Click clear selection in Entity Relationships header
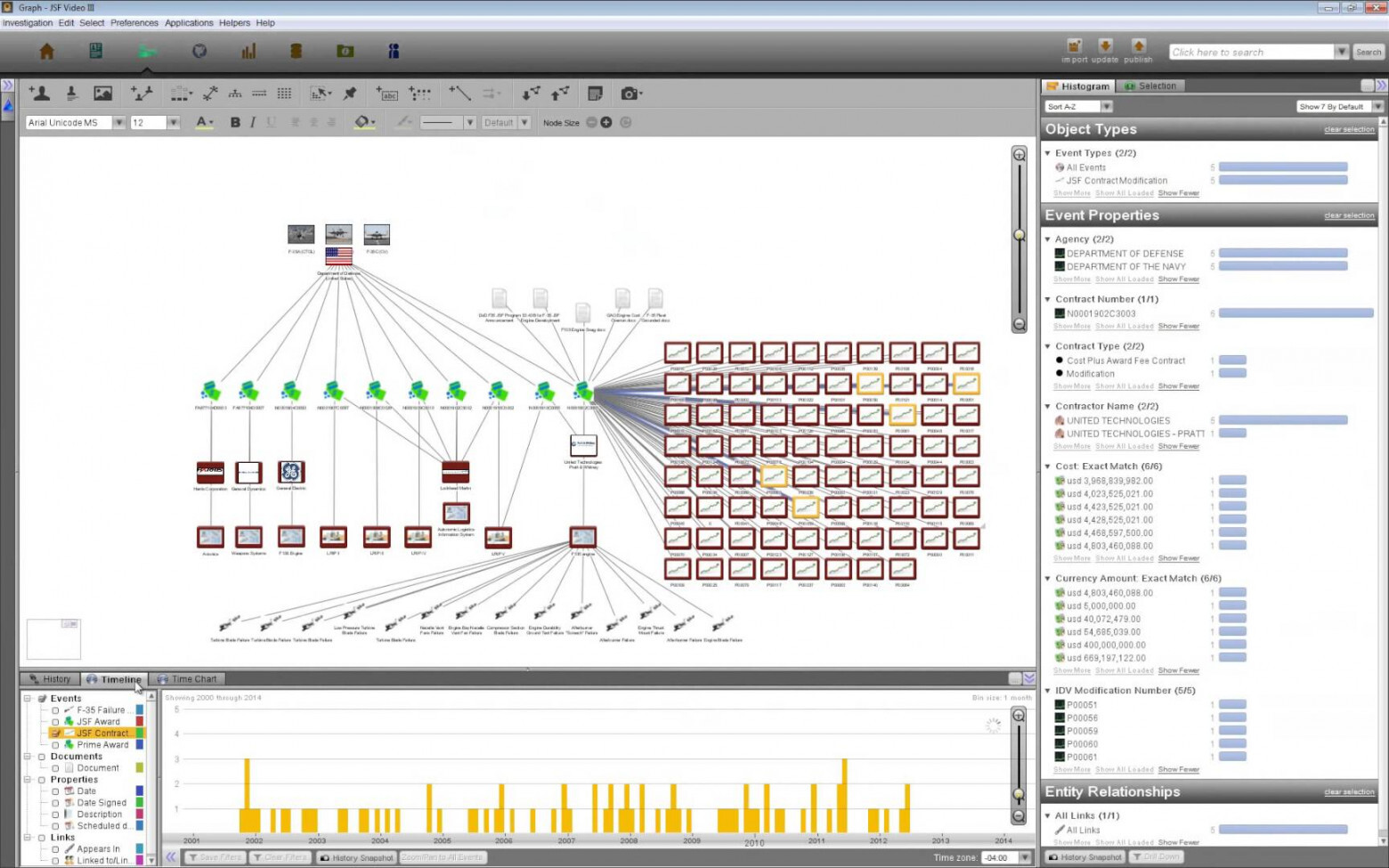 (x=1349, y=792)
